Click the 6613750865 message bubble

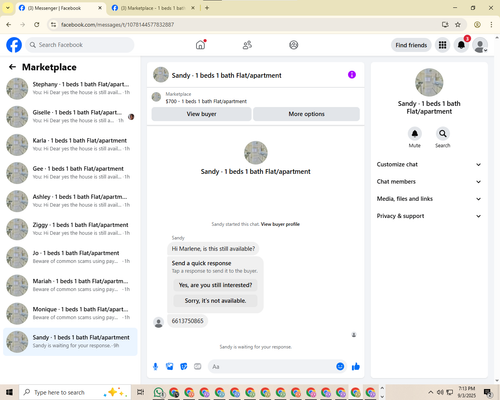point(187,321)
